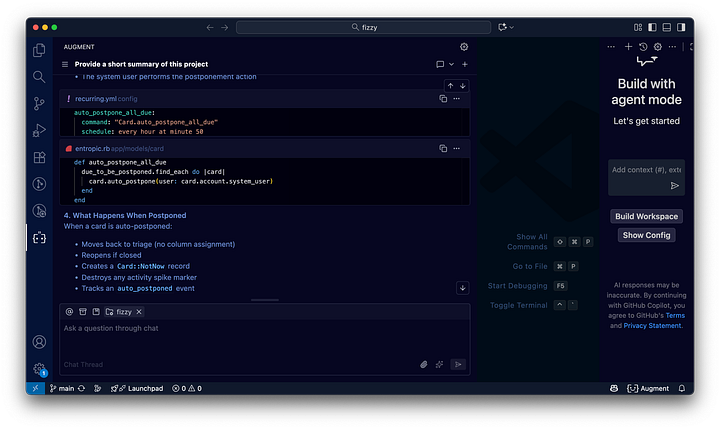Start a new Augment chat with plus
Image resolution: width=720 pixels, height=429 pixels.
465,64
